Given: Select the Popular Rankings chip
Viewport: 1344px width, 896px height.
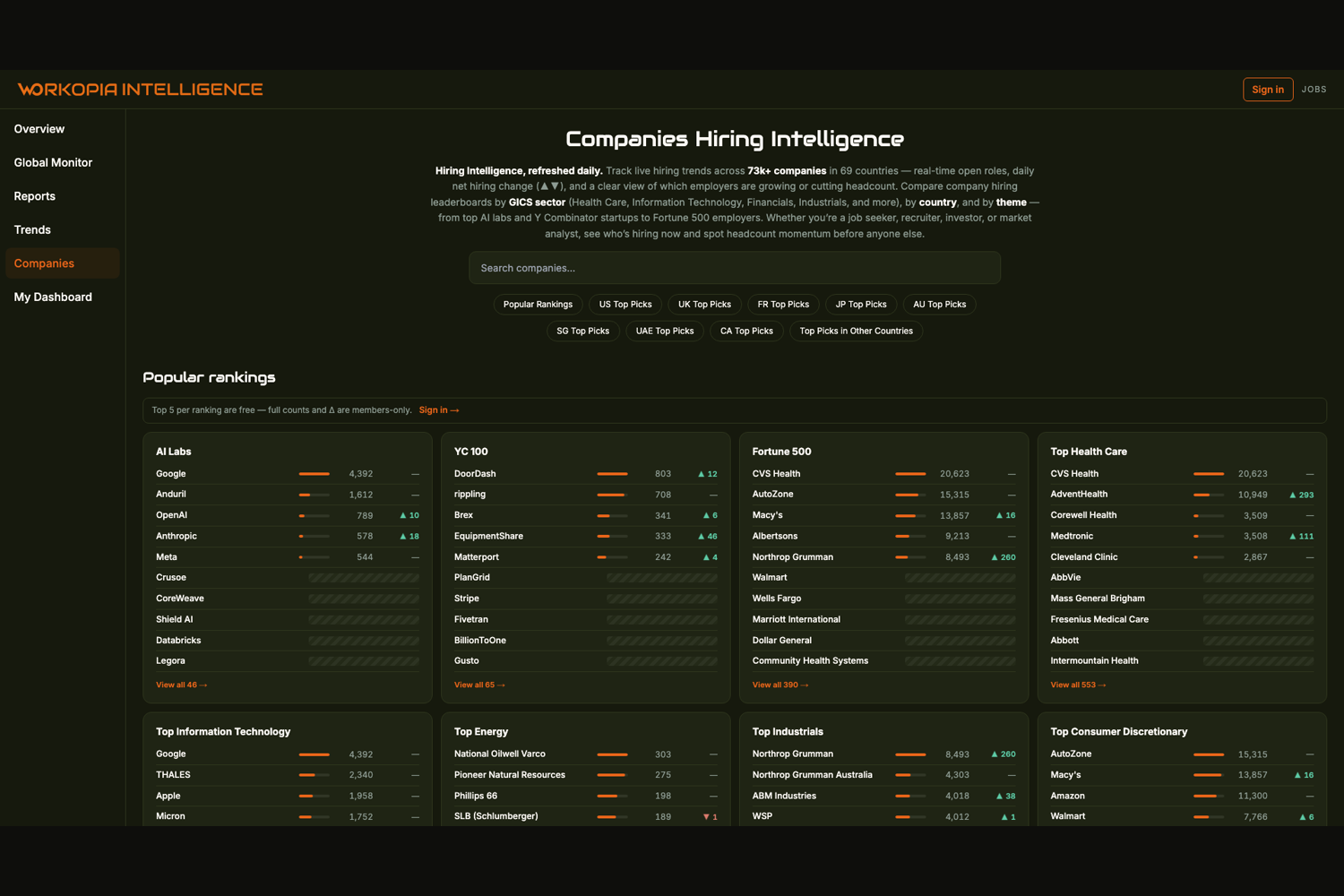Looking at the screenshot, I should point(538,305).
